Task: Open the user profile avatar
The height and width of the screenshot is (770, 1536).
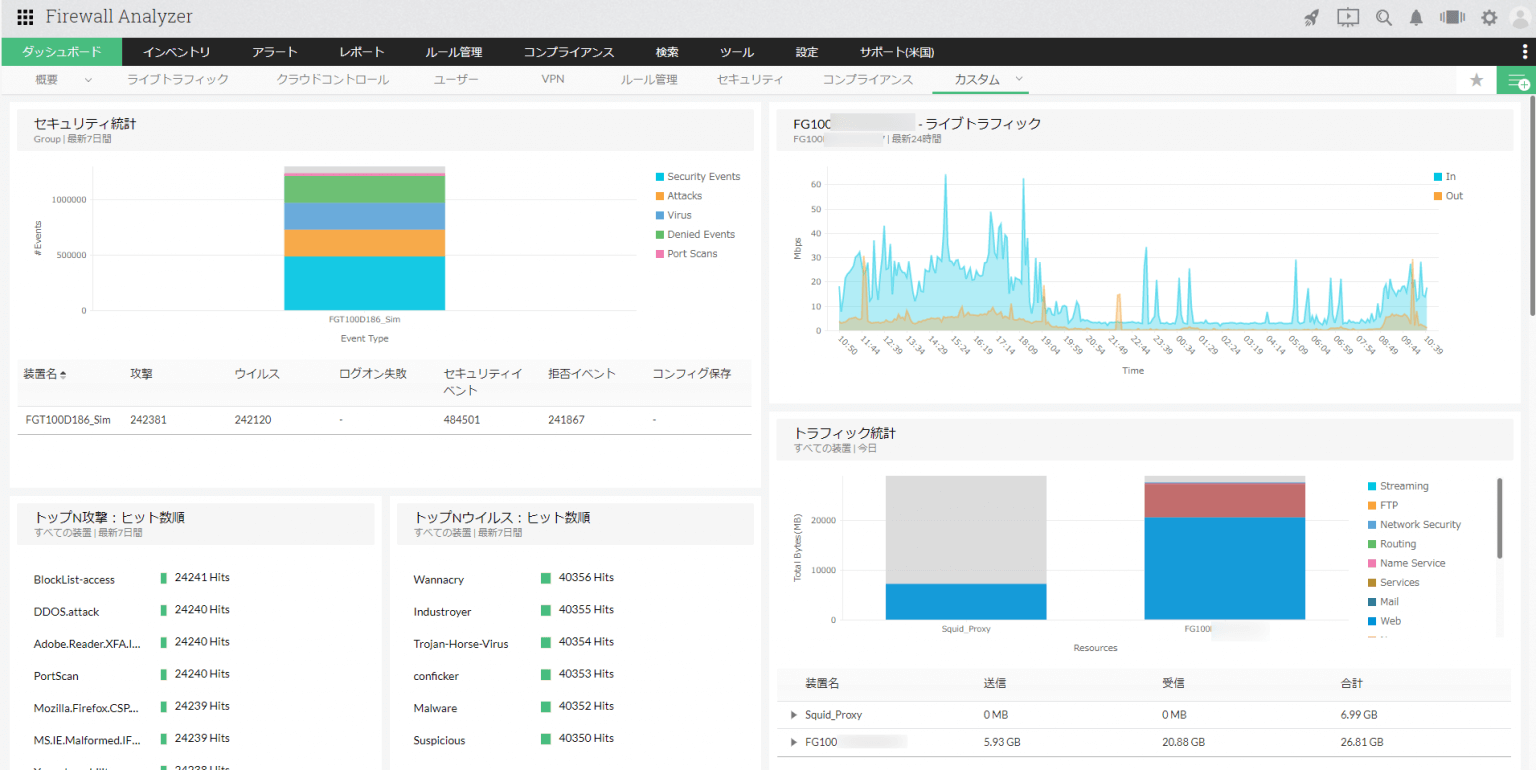Action: click(1520, 17)
